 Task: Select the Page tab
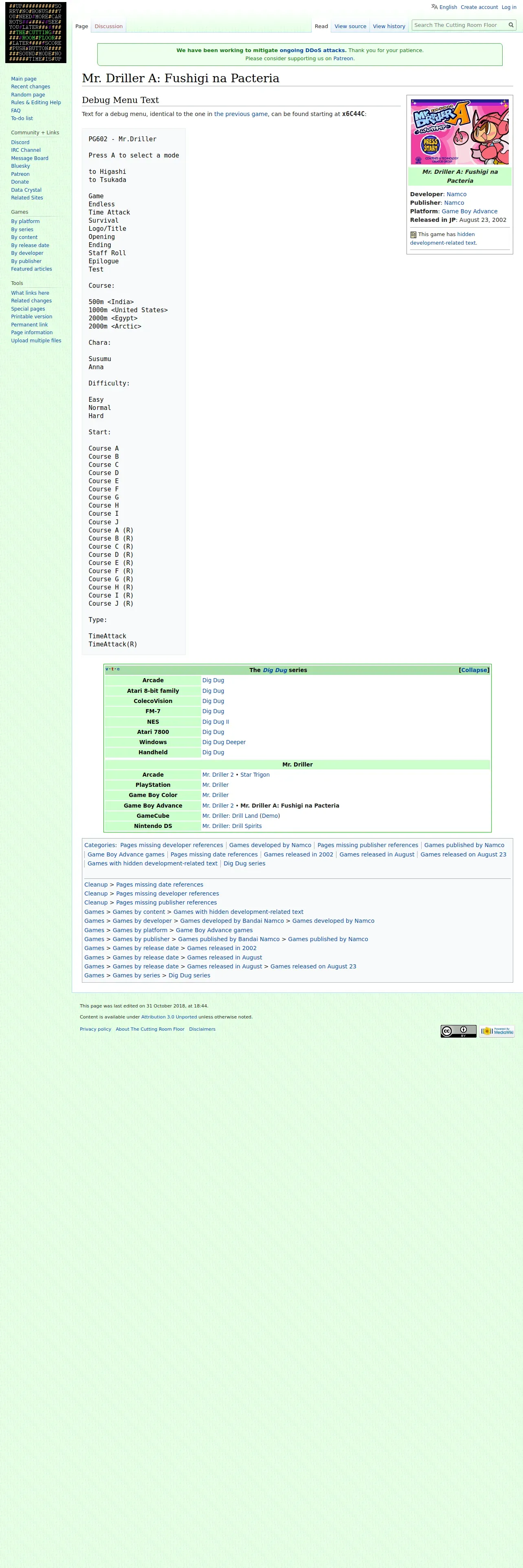click(x=81, y=26)
